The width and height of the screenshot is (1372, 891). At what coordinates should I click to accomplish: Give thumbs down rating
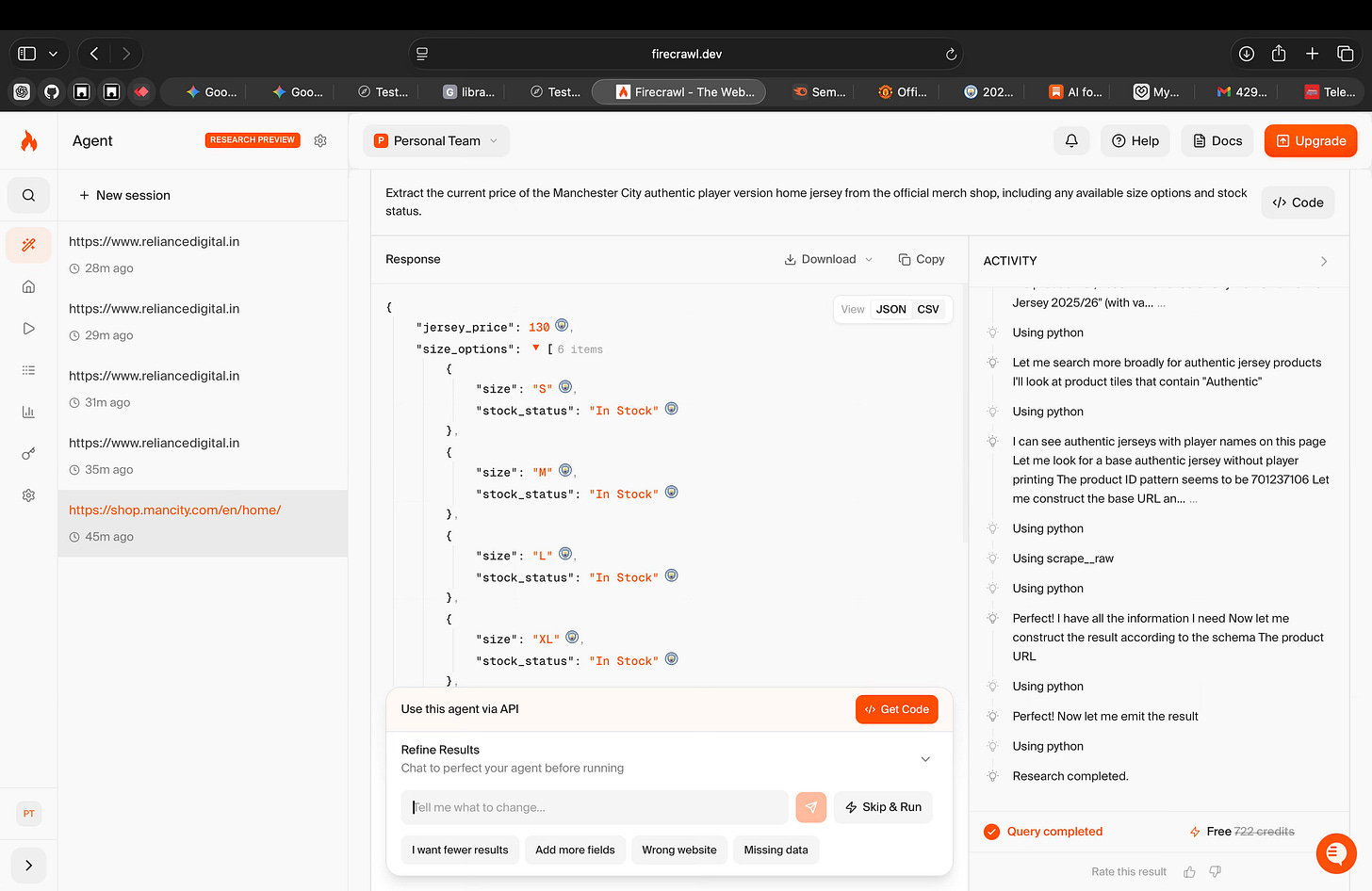coord(1216,872)
